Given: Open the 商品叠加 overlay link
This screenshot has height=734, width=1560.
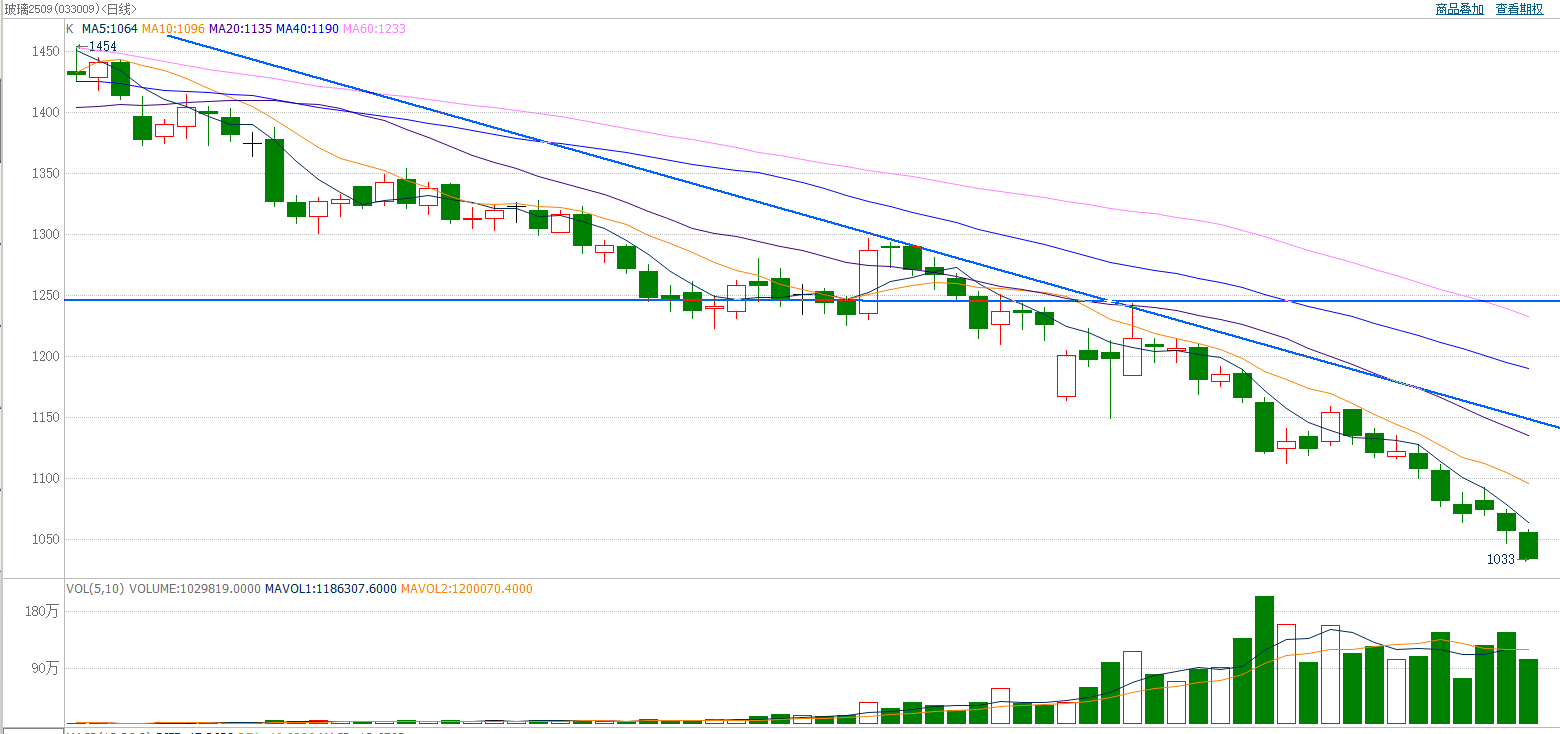Looking at the screenshot, I should click(1459, 9).
